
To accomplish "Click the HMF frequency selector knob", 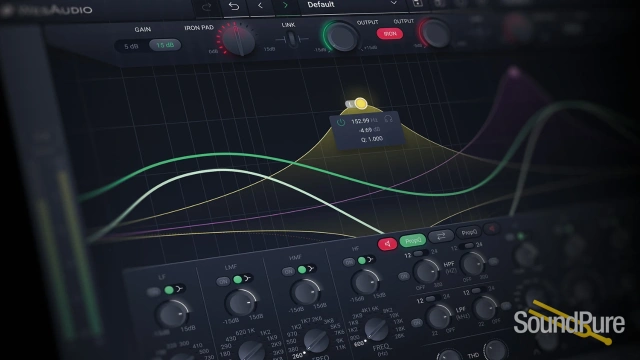I will [x=315, y=341].
